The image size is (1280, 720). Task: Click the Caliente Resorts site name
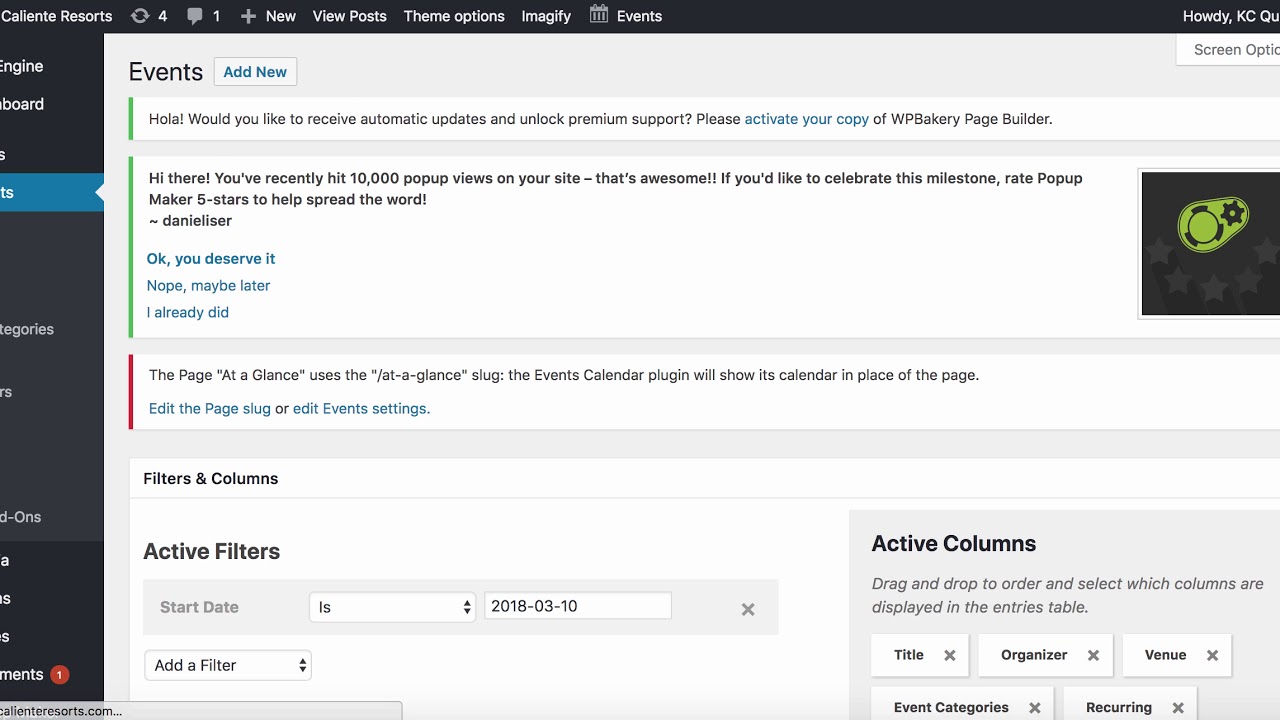[56, 16]
